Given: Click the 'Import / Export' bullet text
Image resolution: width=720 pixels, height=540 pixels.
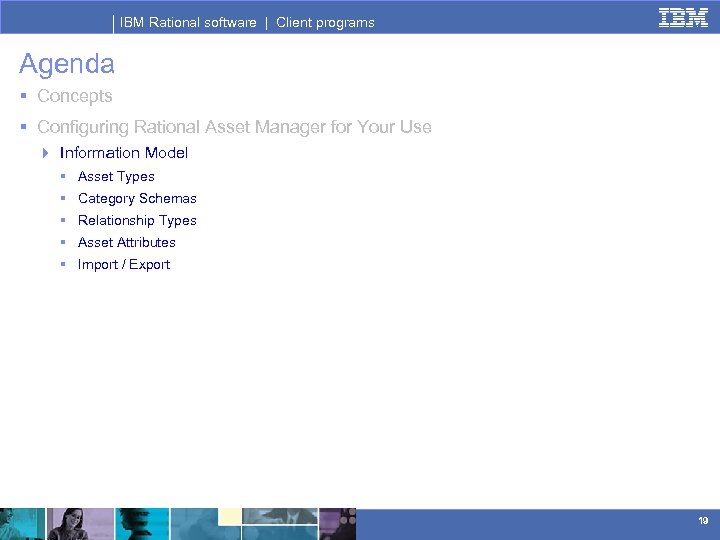Looking at the screenshot, I should click(124, 264).
